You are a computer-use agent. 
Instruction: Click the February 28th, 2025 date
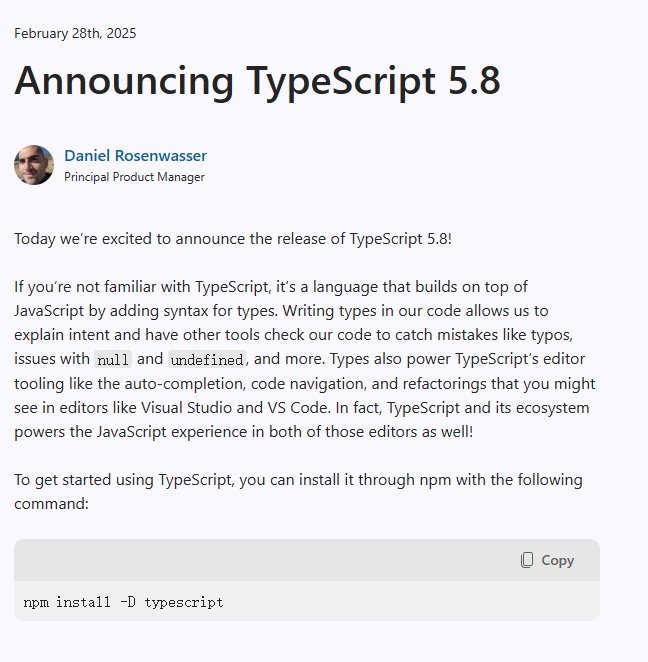coord(75,33)
